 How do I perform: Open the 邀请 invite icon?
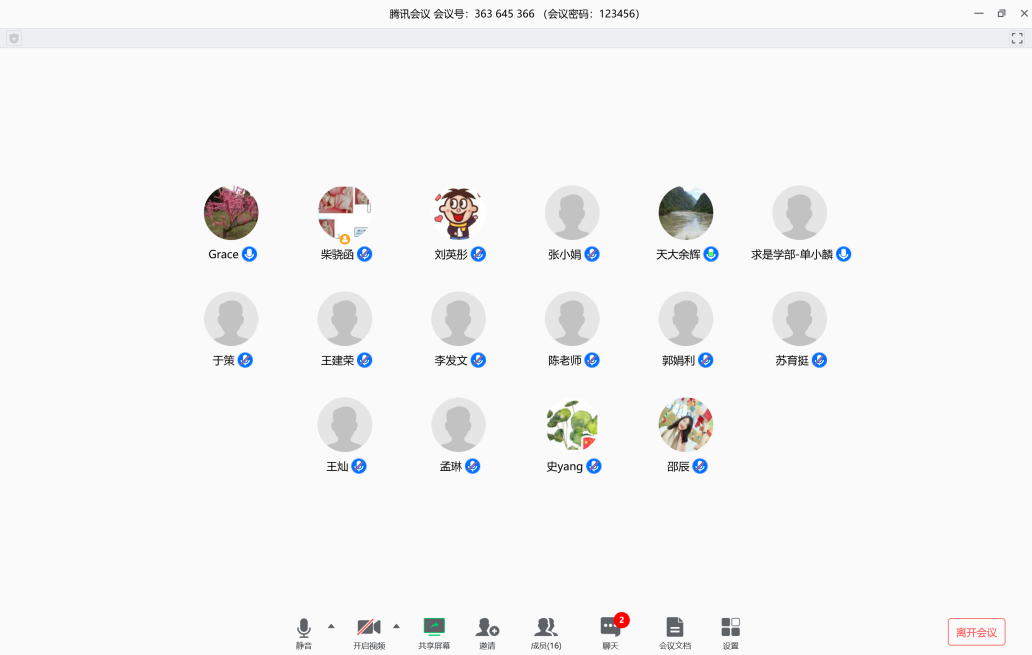click(x=487, y=628)
